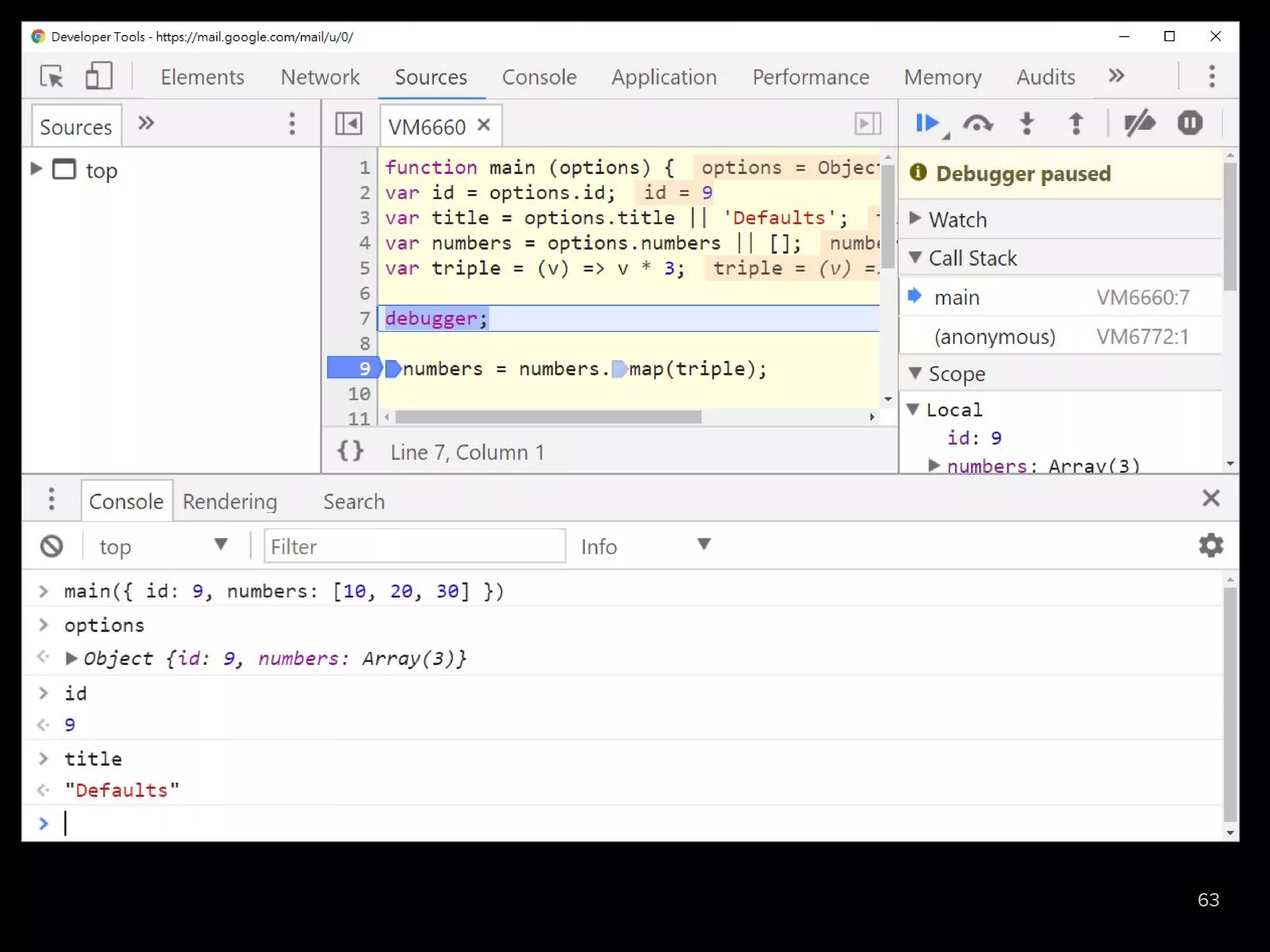Image resolution: width=1270 pixels, height=952 pixels.
Task: Clear the console output
Action: (x=52, y=546)
